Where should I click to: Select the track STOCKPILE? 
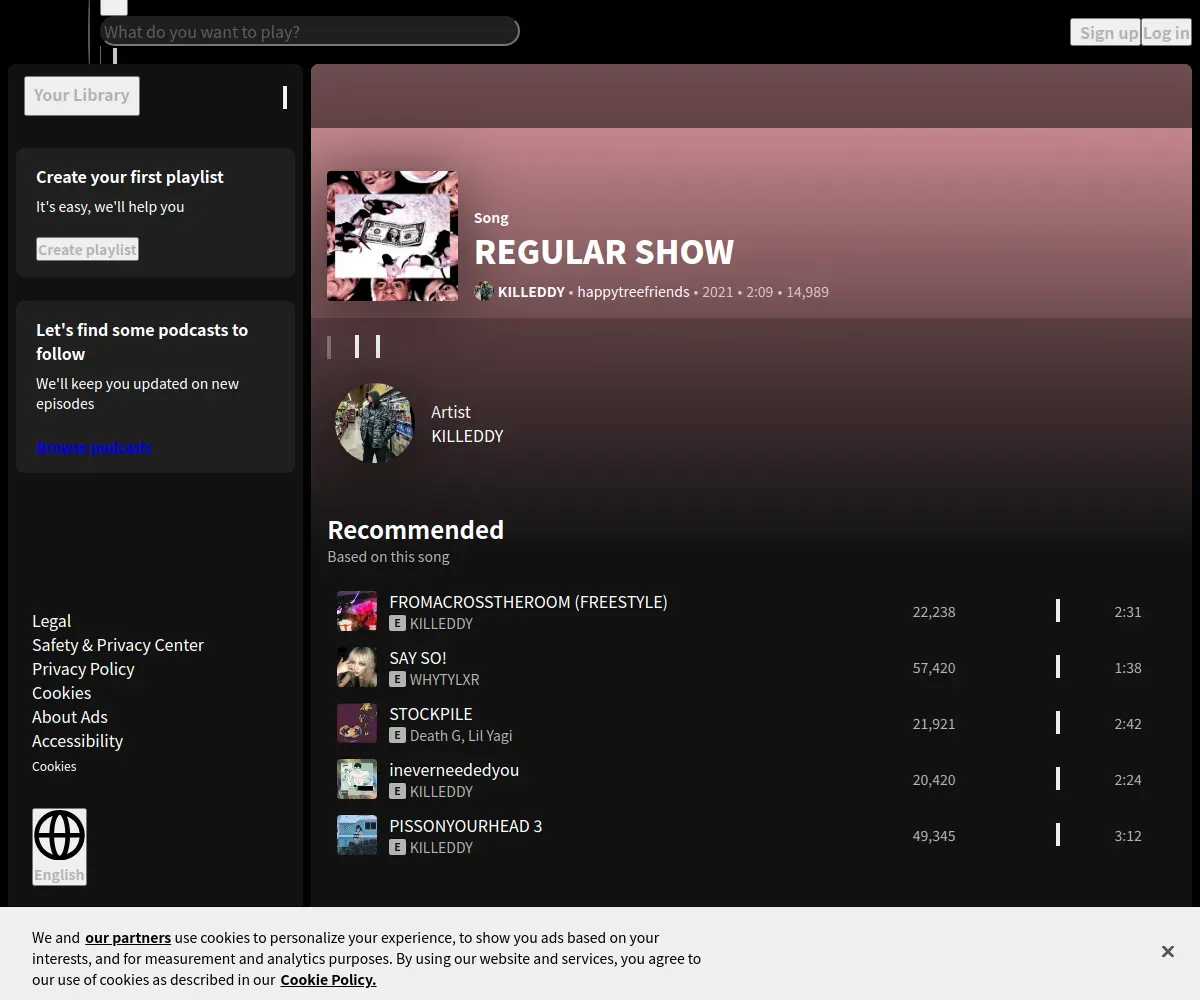coord(431,714)
